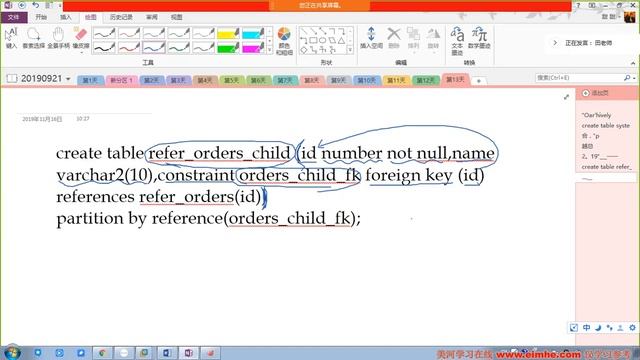The image size is (640, 360).
Task: Click Add Page button
Action: pyautogui.click(x=596, y=93)
